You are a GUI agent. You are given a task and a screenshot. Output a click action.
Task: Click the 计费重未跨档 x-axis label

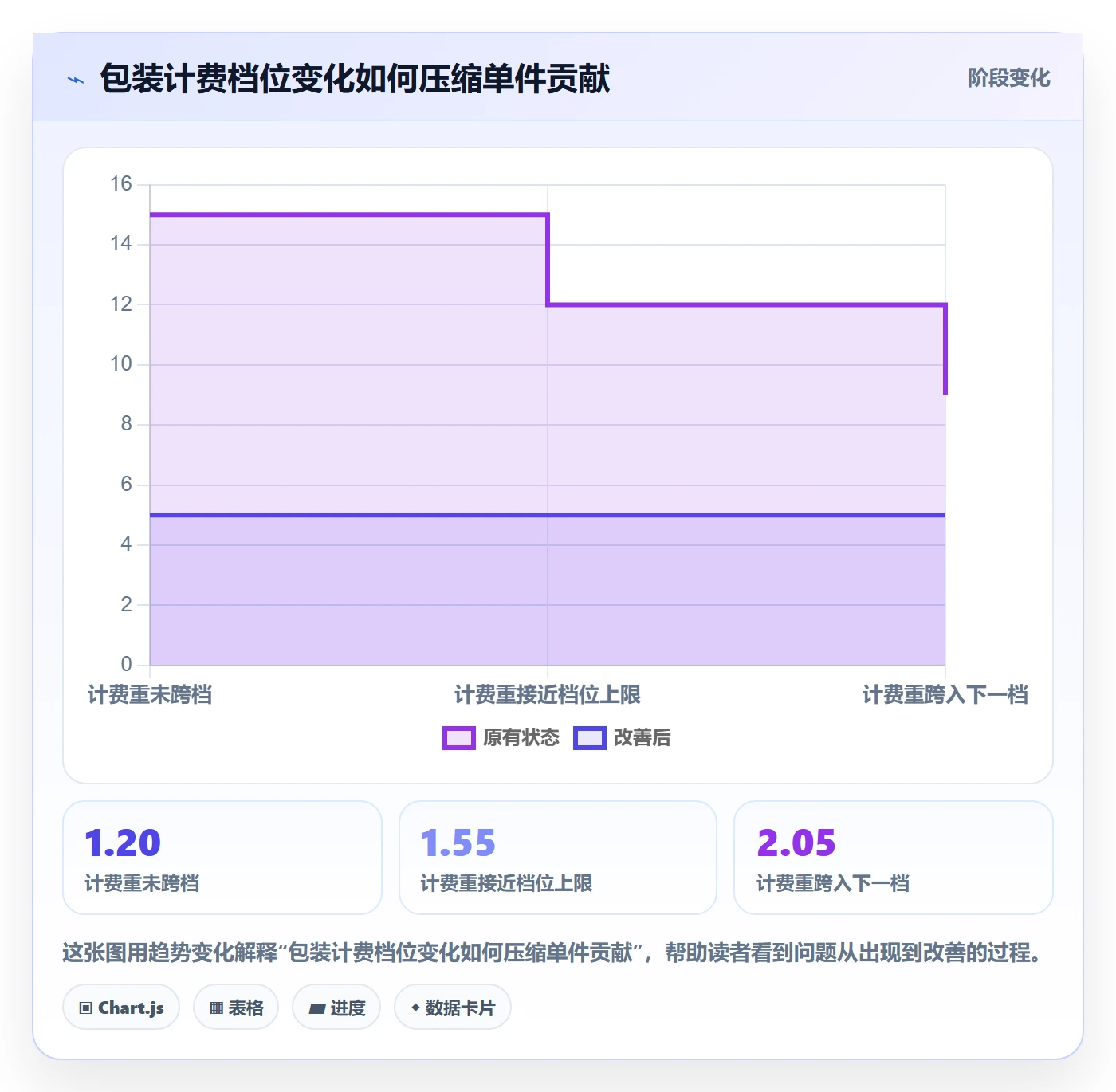click(x=150, y=695)
